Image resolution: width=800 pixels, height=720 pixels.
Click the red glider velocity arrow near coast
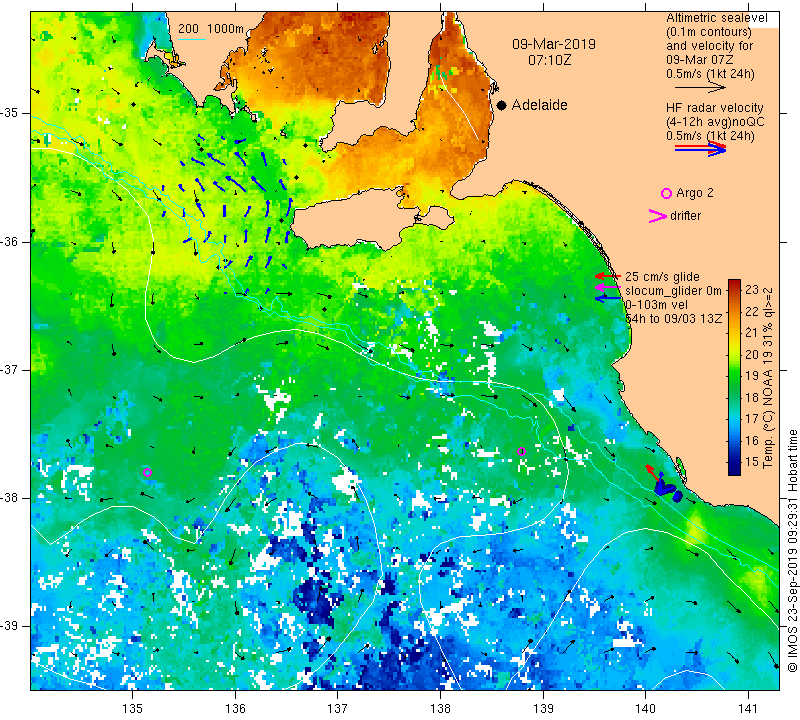click(x=652, y=471)
